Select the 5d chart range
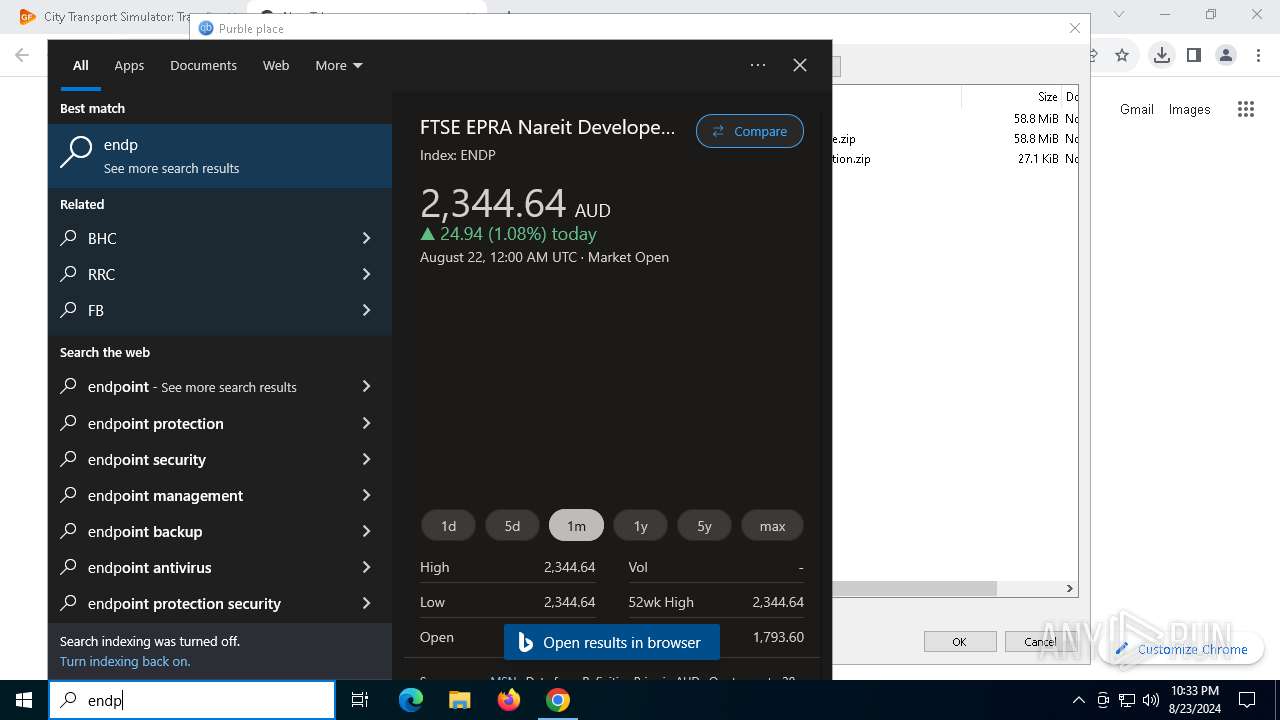Image resolution: width=1280 pixels, height=720 pixels. pos(512,526)
